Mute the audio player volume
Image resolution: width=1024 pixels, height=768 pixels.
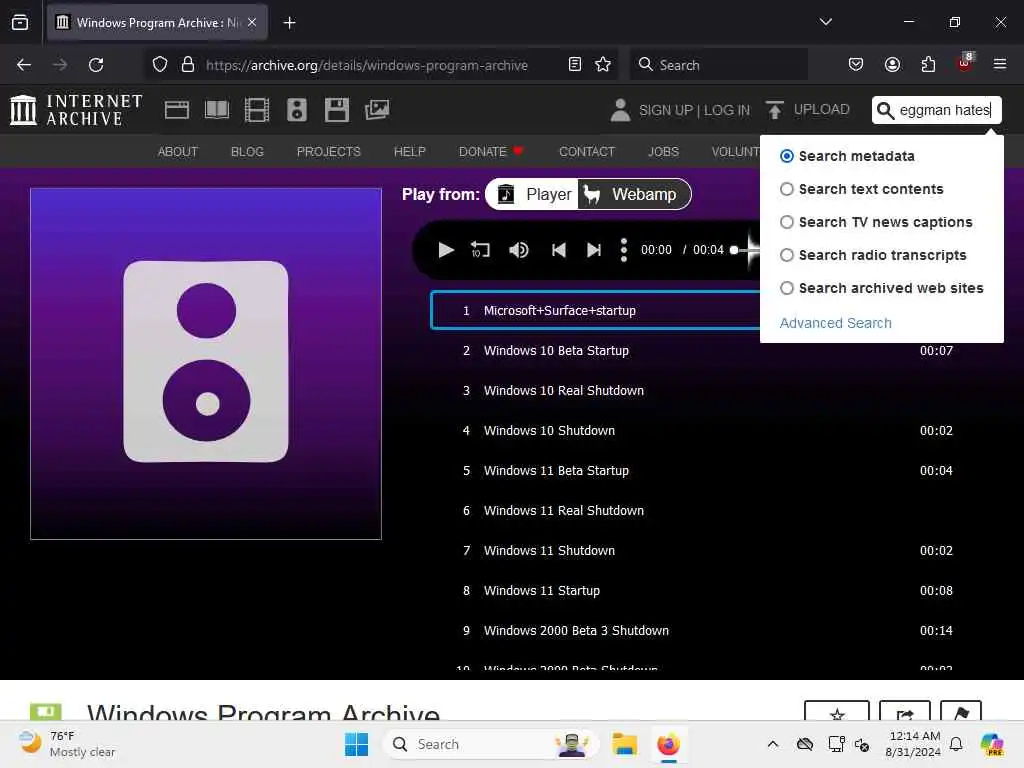[x=519, y=250]
